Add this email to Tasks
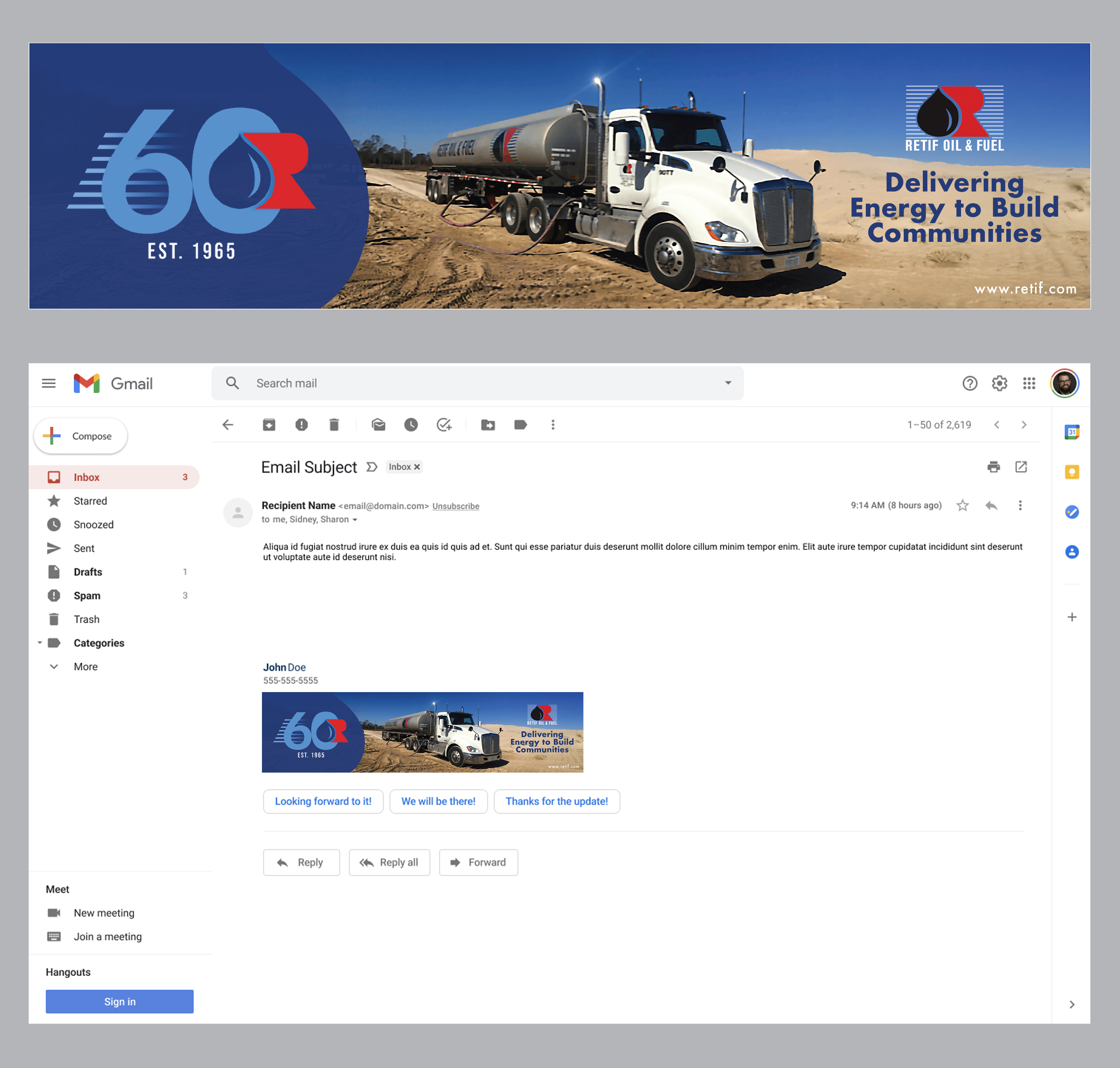This screenshot has height=1068, width=1120. tap(444, 425)
